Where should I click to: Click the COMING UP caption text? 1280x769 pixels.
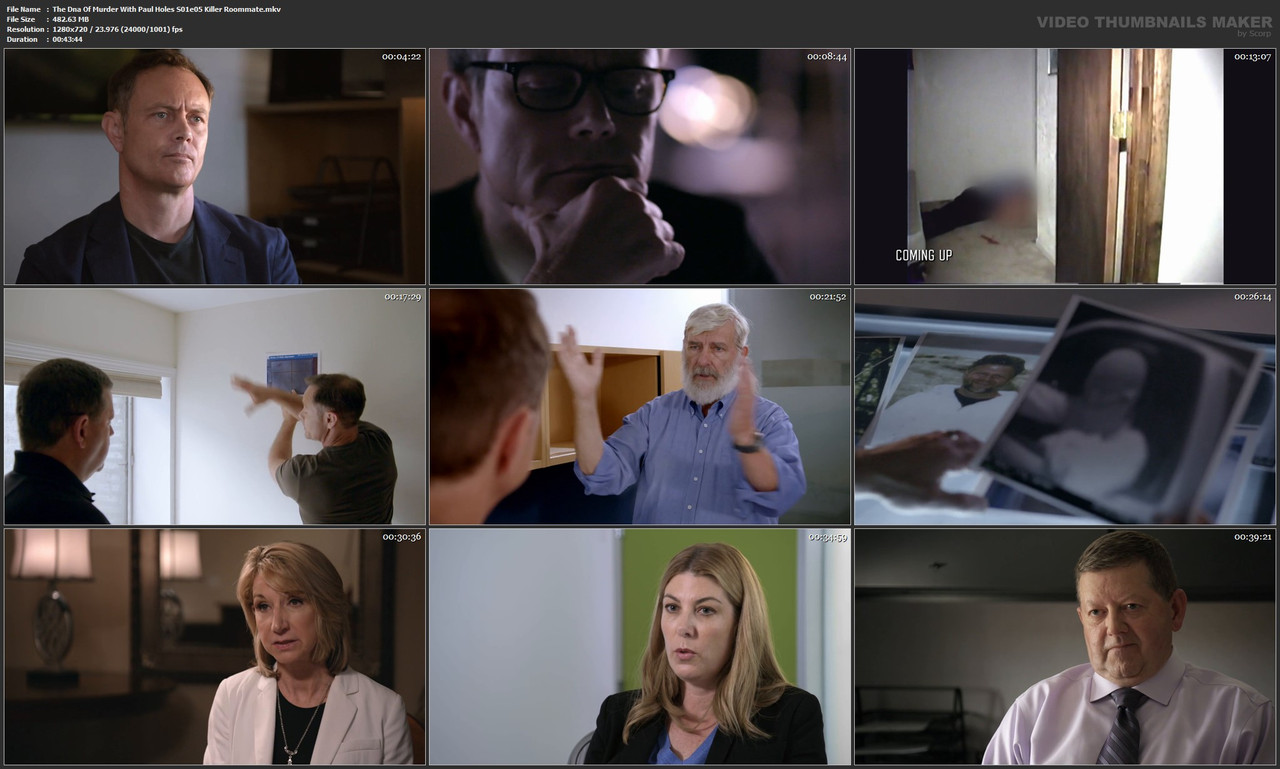click(924, 255)
